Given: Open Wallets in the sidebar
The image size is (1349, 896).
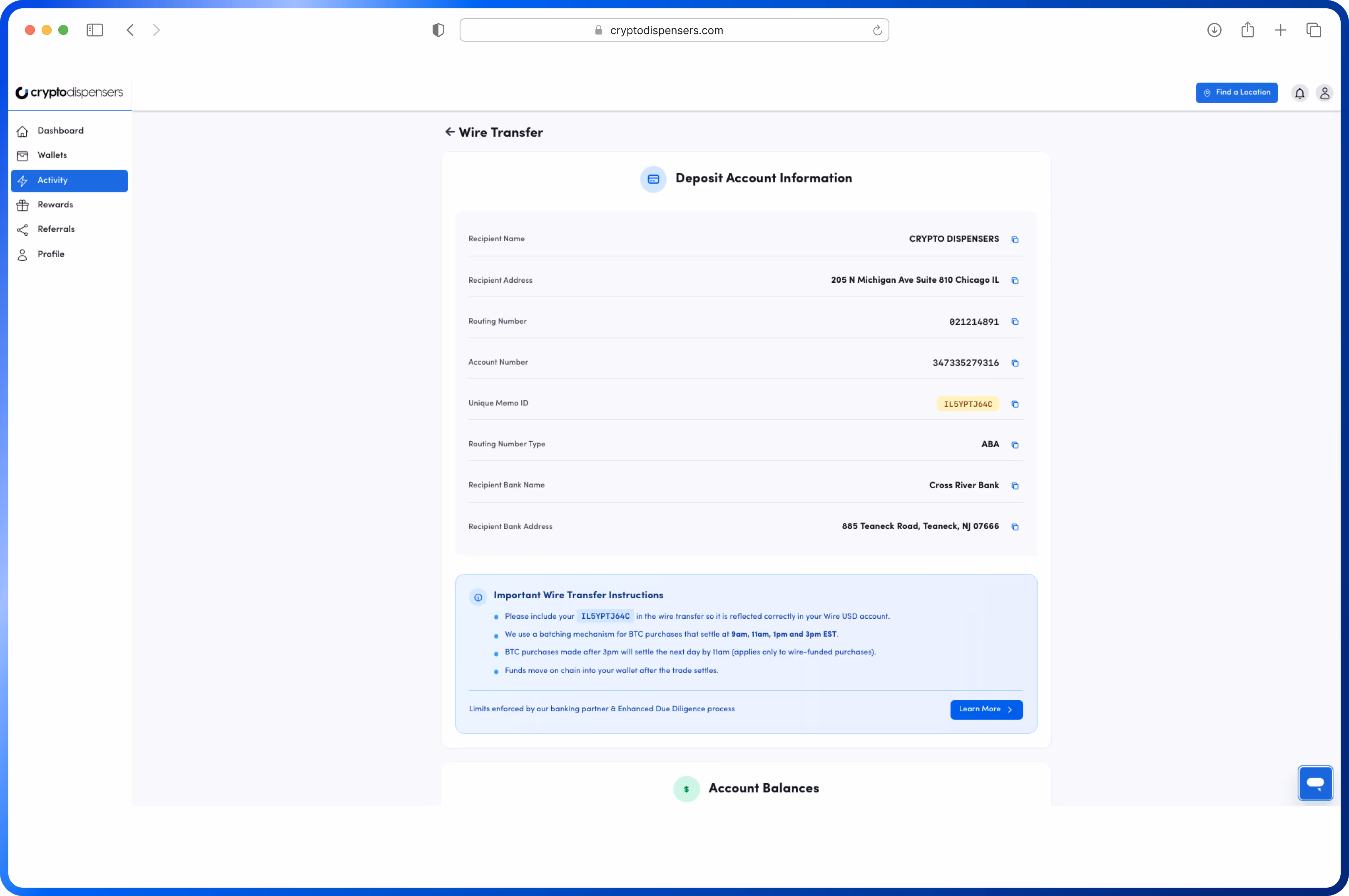Looking at the screenshot, I should 52,155.
